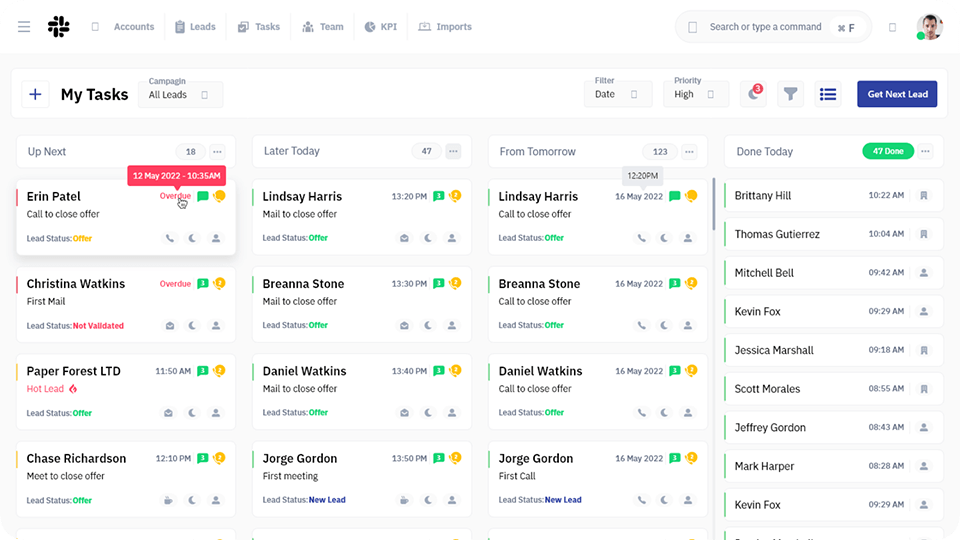Open Done Today column options menu
This screenshot has height=540, width=960.
(925, 151)
